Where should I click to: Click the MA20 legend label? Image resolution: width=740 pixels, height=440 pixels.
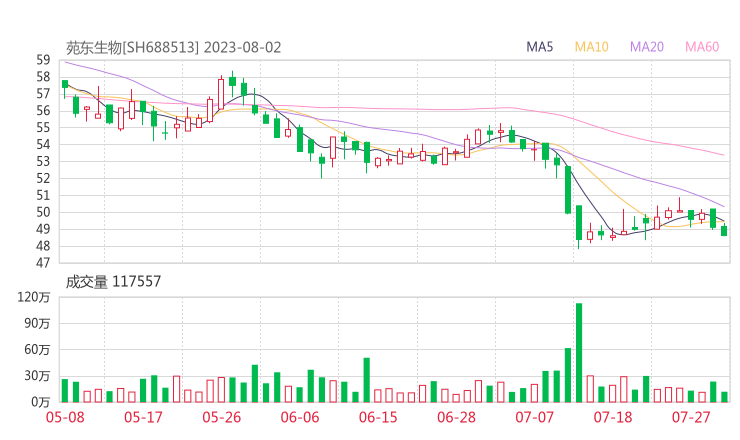[x=647, y=47]
